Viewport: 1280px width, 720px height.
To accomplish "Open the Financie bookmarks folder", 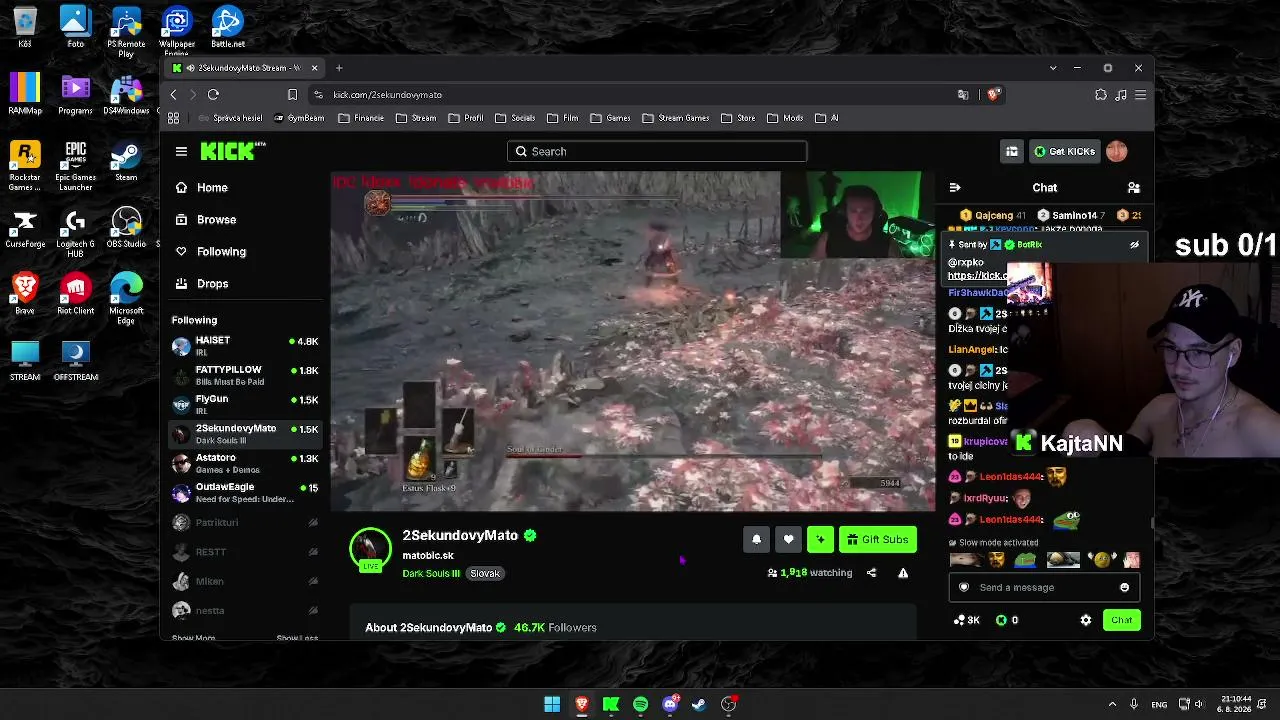I will pos(361,118).
